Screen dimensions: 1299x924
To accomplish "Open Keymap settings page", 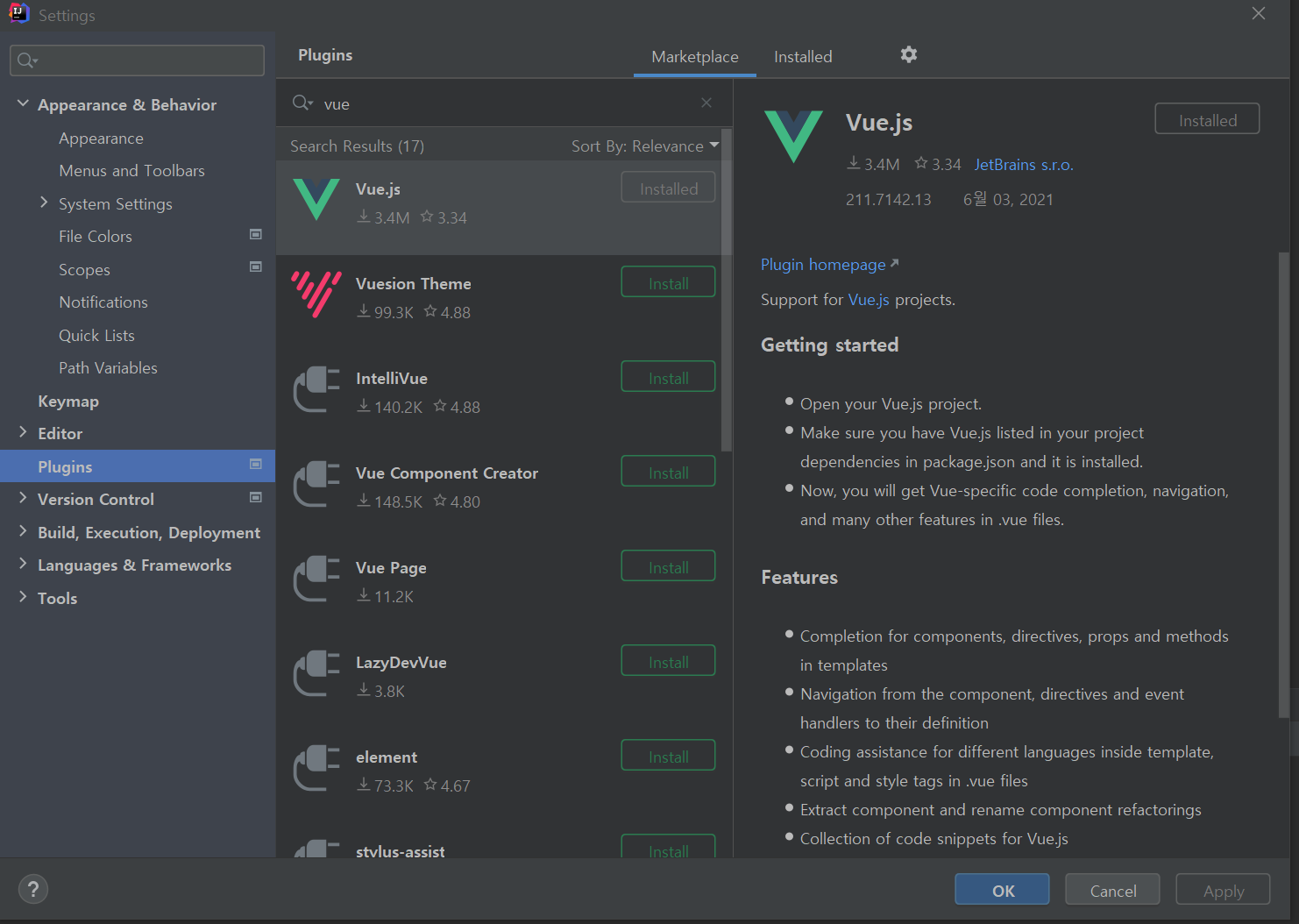I will pyautogui.click(x=68, y=402).
